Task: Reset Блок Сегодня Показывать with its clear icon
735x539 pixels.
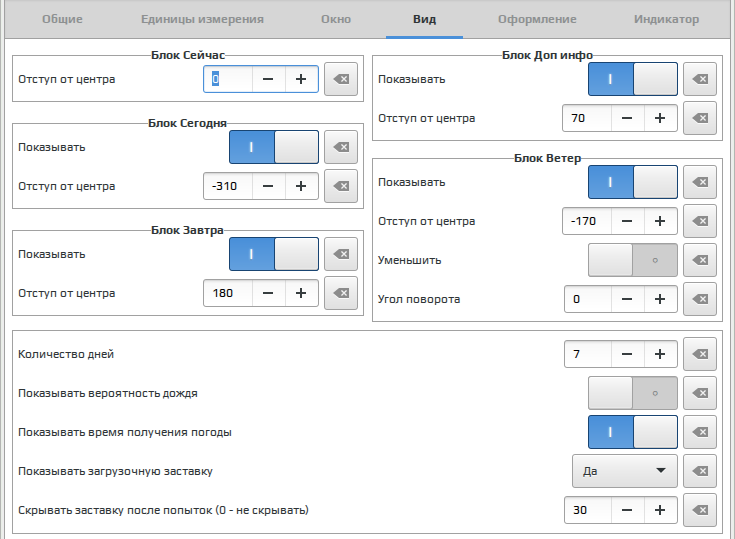Action: coord(341,147)
